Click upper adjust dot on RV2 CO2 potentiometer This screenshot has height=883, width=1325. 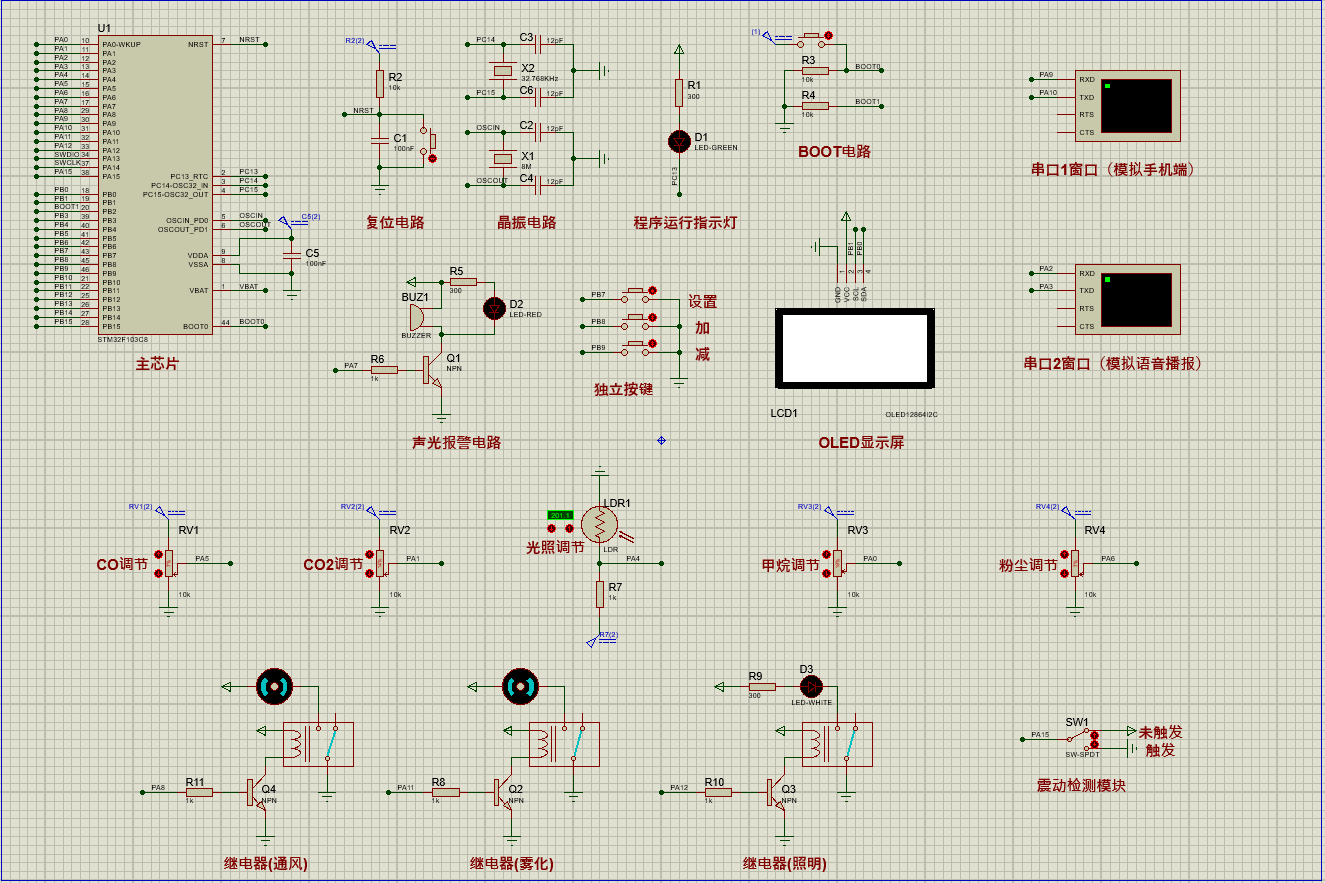click(370, 555)
